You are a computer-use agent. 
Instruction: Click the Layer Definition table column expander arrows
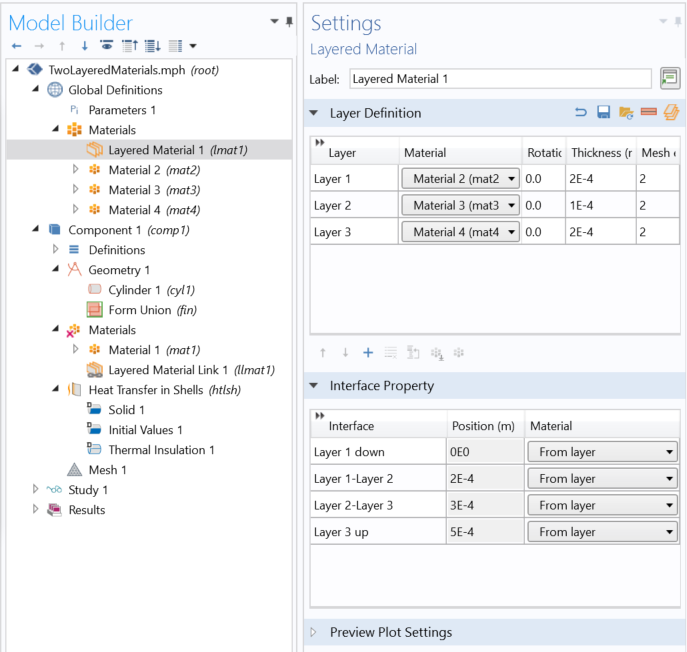pyautogui.click(x=320, y=142)
